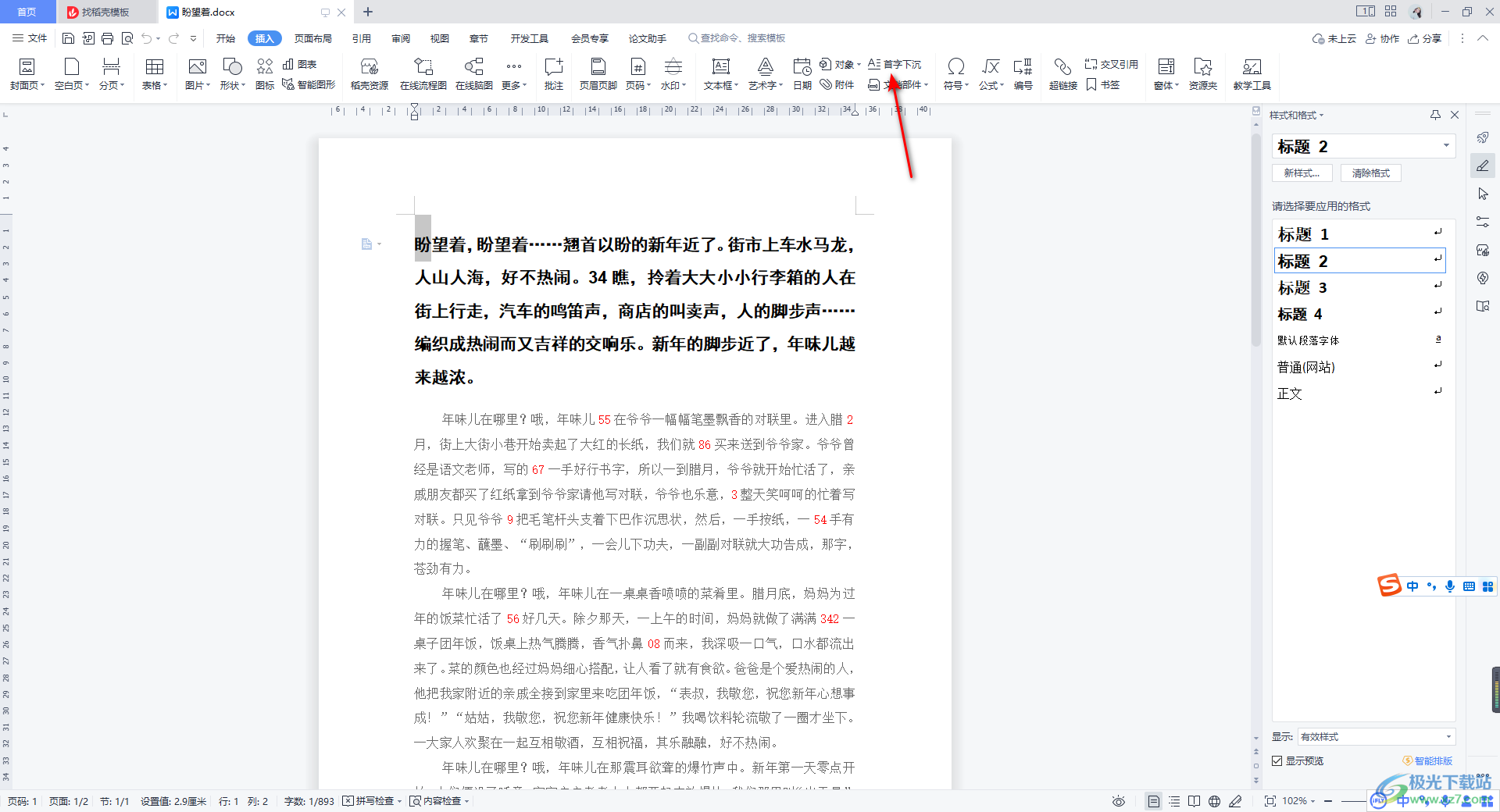Insert a blank page
Screen dimensions: 1500x812
[x=71, y=74]
